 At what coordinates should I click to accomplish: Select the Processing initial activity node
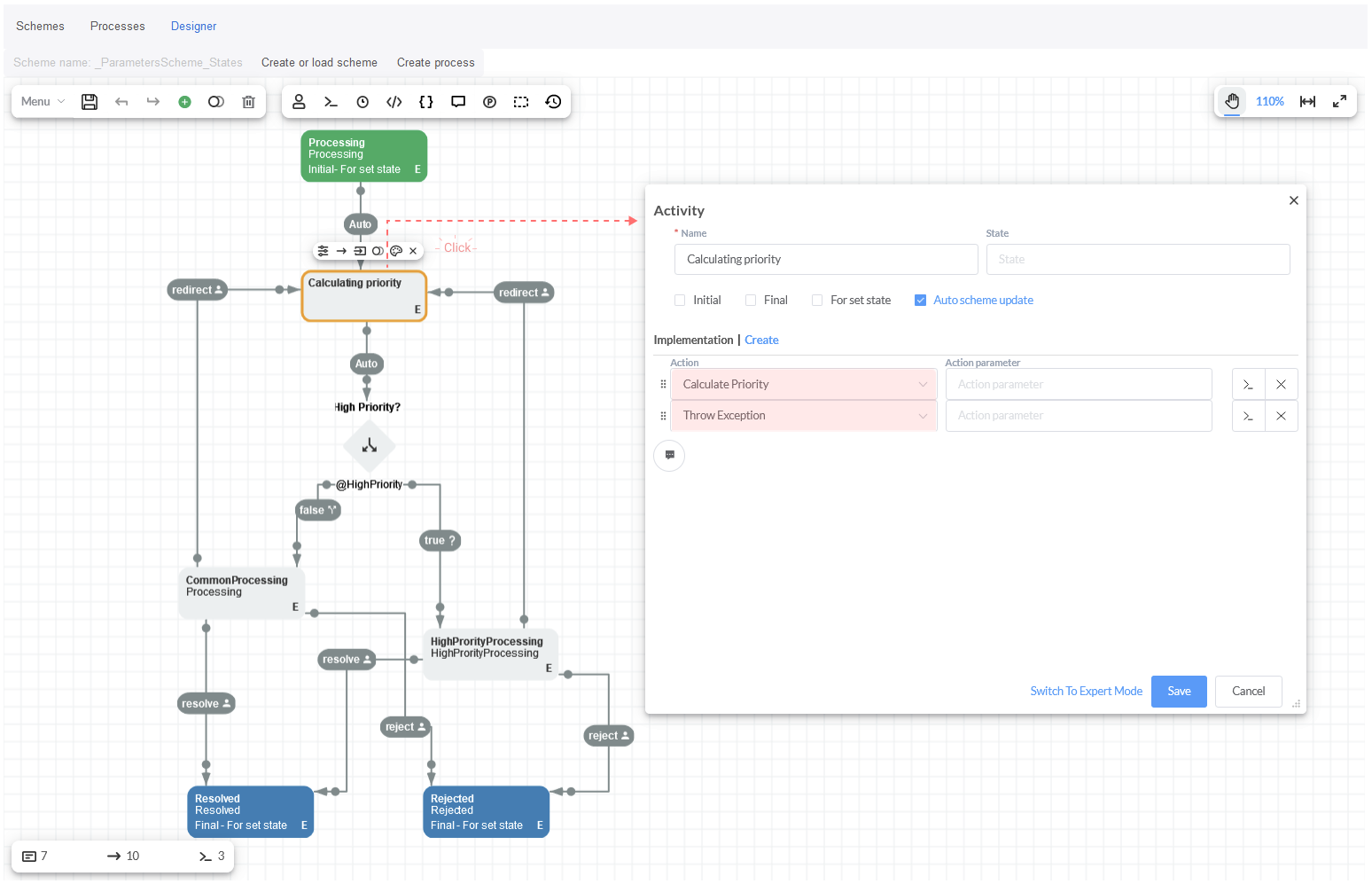click(364, 156)
